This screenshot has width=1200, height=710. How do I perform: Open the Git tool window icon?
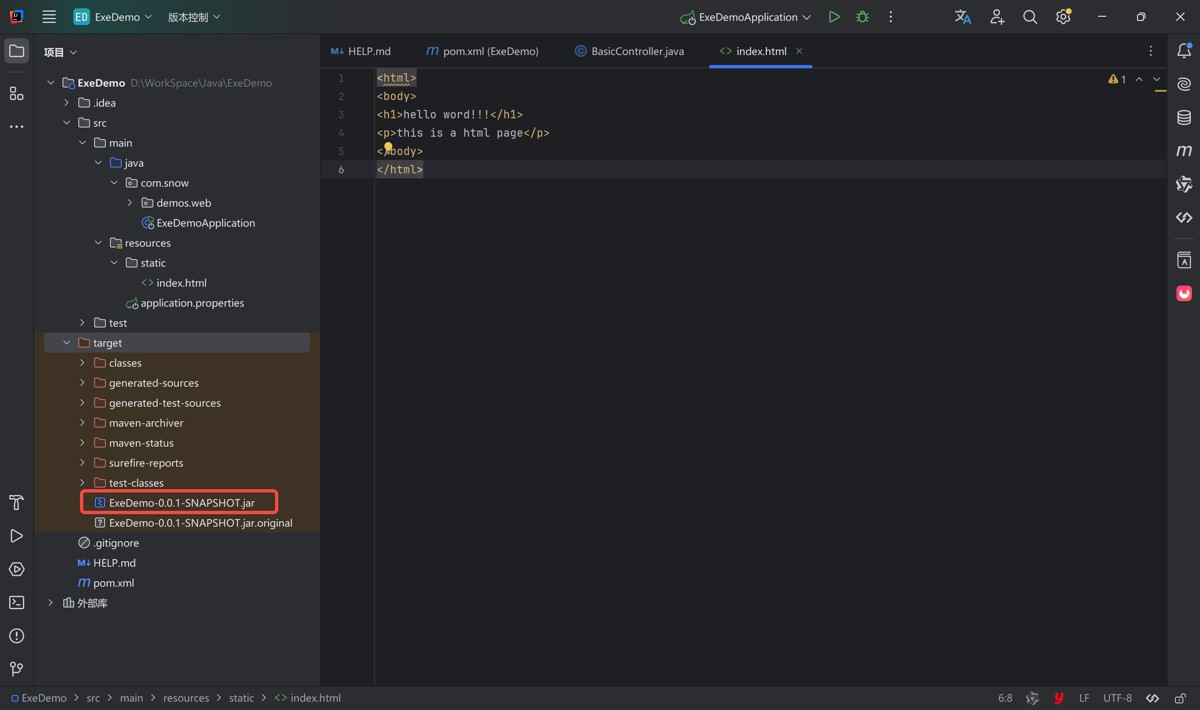[x=17, y=669]
